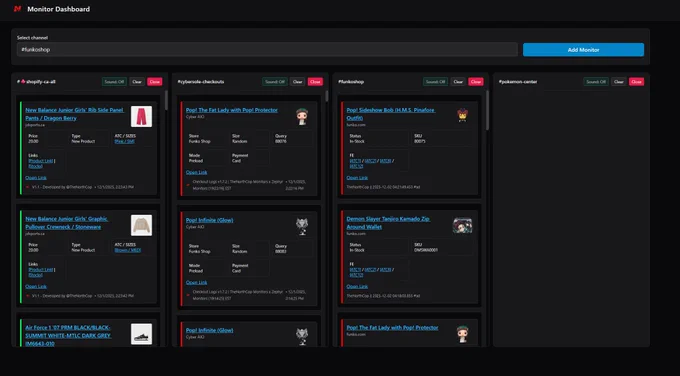Open Pop! Infinite figure image with Query 88083

pyautogui.click(x=302, y=226)
